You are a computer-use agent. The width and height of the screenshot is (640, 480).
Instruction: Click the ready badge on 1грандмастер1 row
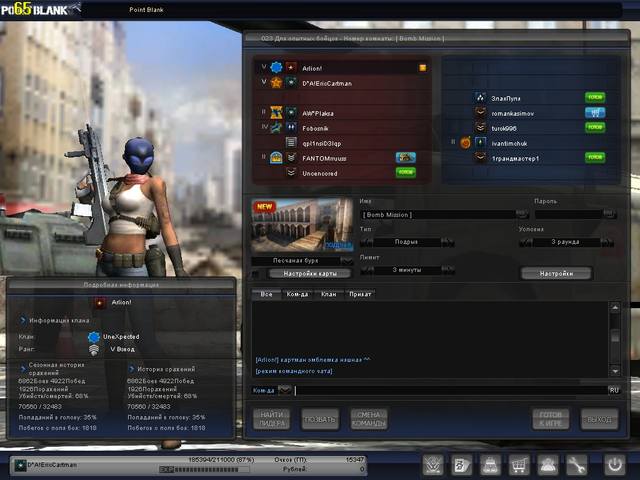pyautogui.click(x=595, y=158)
